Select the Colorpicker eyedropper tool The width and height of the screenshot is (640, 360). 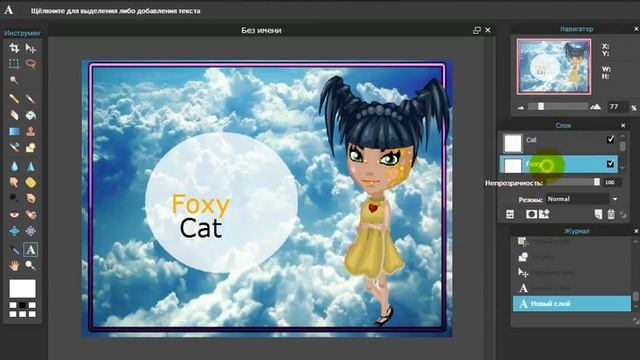[x=14, y=249]
